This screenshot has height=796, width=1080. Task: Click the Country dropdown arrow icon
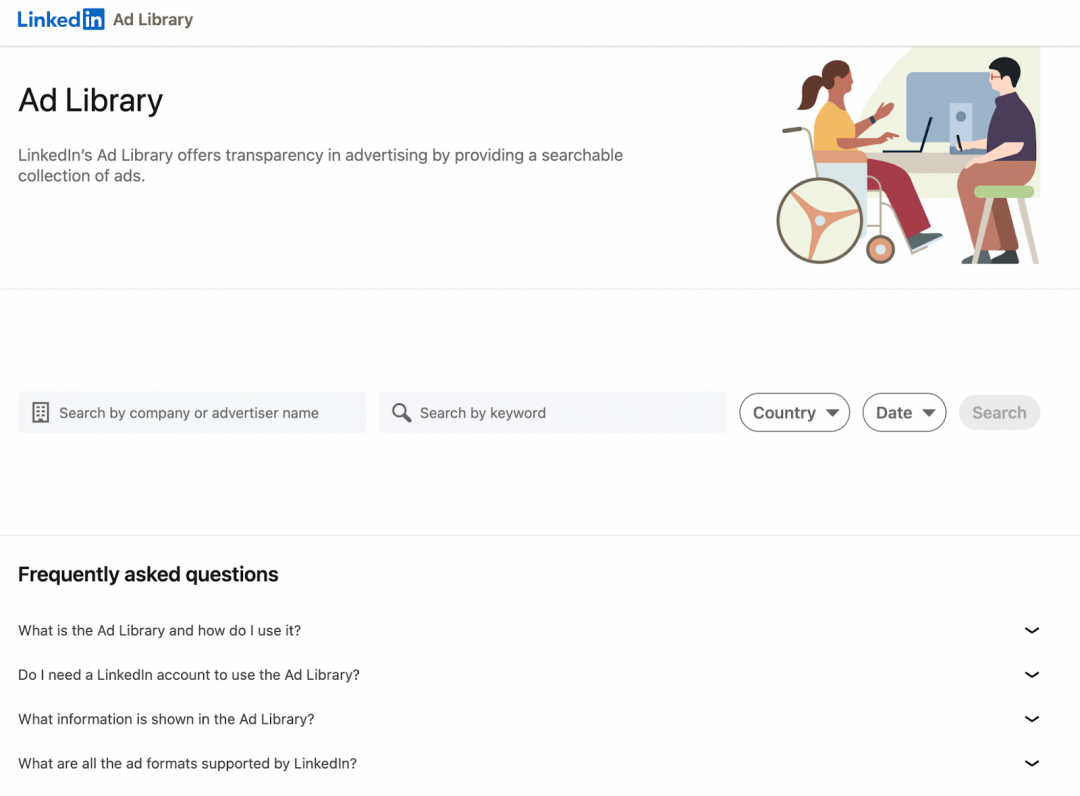[x=833, y=413]
